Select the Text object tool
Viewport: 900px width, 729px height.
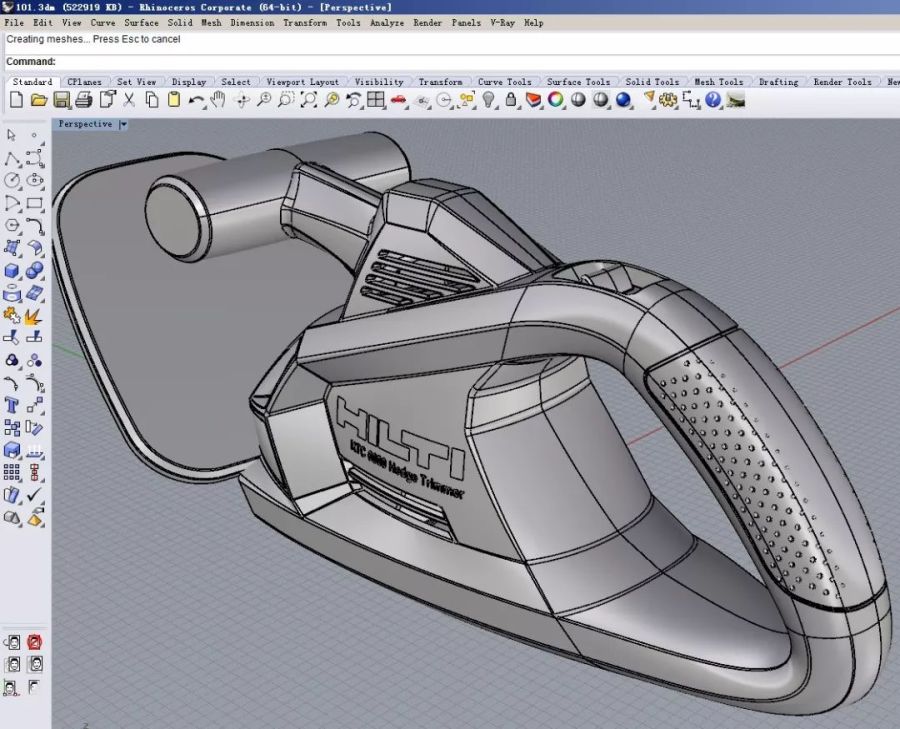tap(12, 405)
